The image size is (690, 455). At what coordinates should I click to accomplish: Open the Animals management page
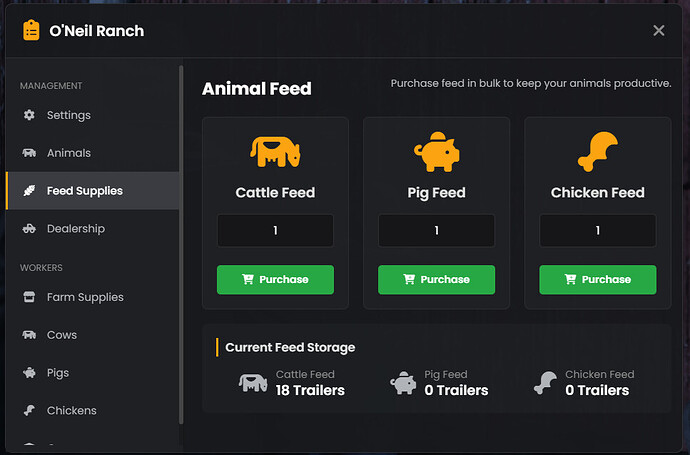pyautogui.click(x=68, y=153)
